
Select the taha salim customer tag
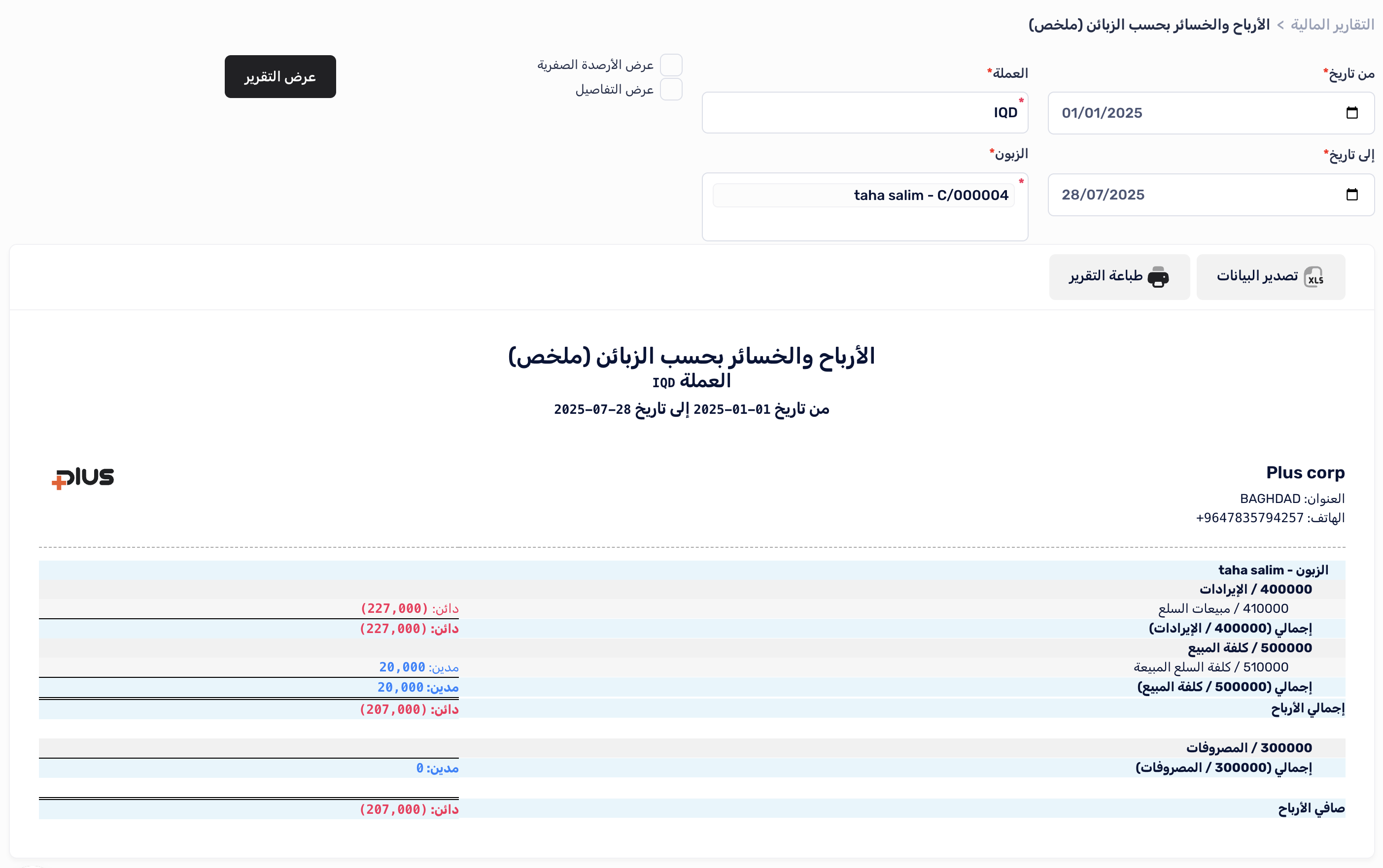pyautogui.click(x=931, y=195)
